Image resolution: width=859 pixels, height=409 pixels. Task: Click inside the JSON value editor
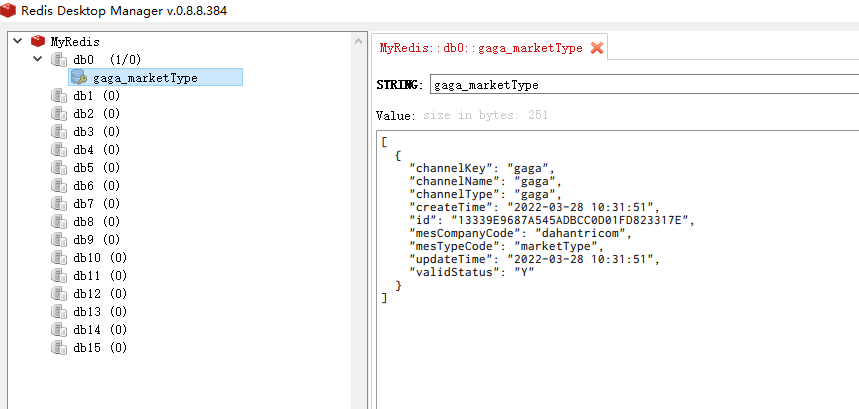pos(617,270)
